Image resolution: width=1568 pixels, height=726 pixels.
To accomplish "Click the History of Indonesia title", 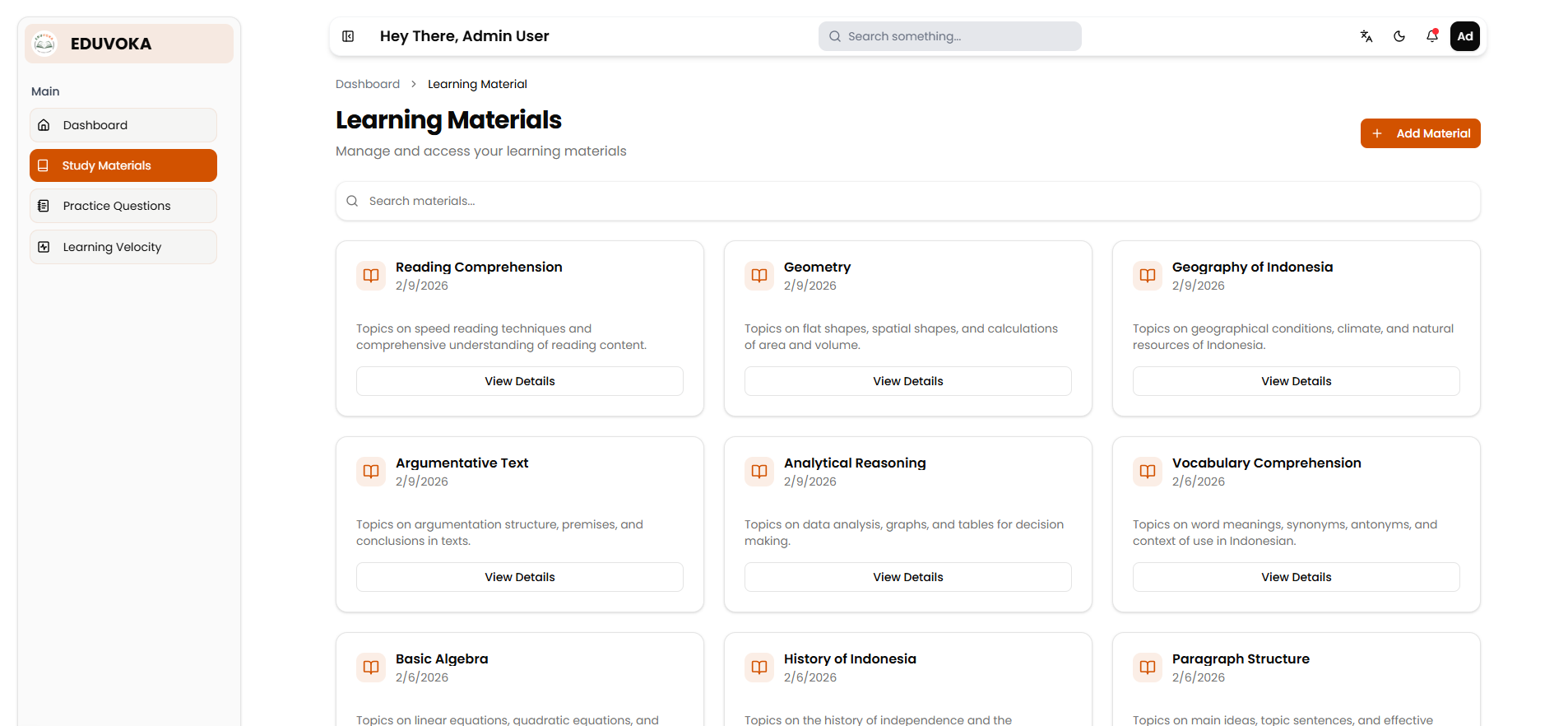I will pos(850,659).
